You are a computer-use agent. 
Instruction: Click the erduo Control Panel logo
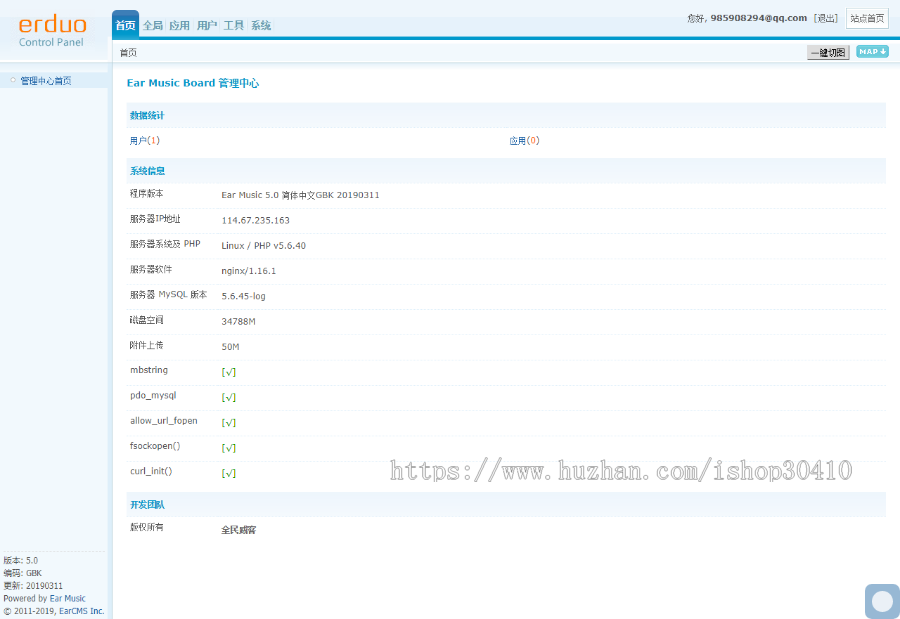click(x=52, y=32)
